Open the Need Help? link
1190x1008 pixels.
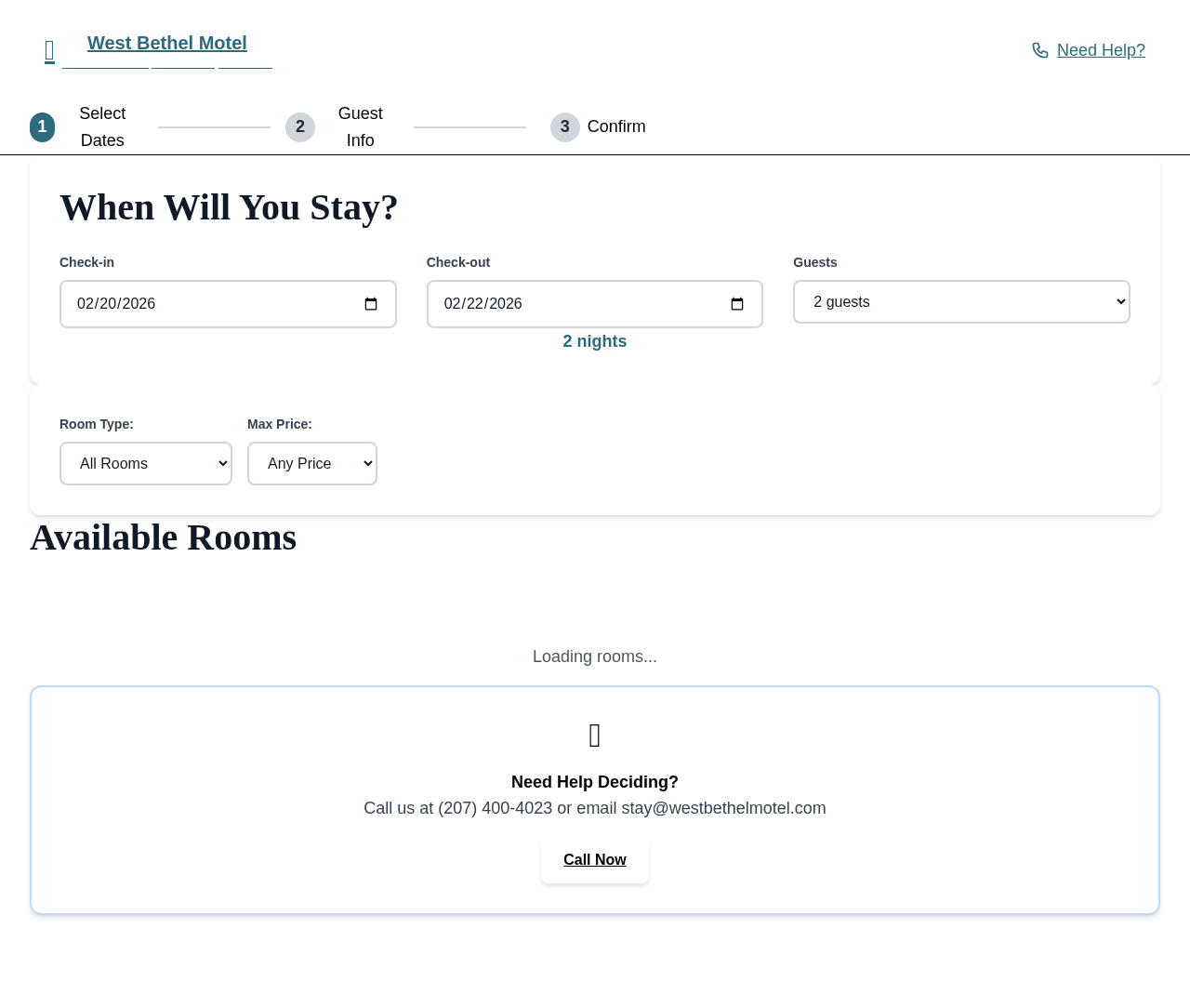[x=1101, y=50]
